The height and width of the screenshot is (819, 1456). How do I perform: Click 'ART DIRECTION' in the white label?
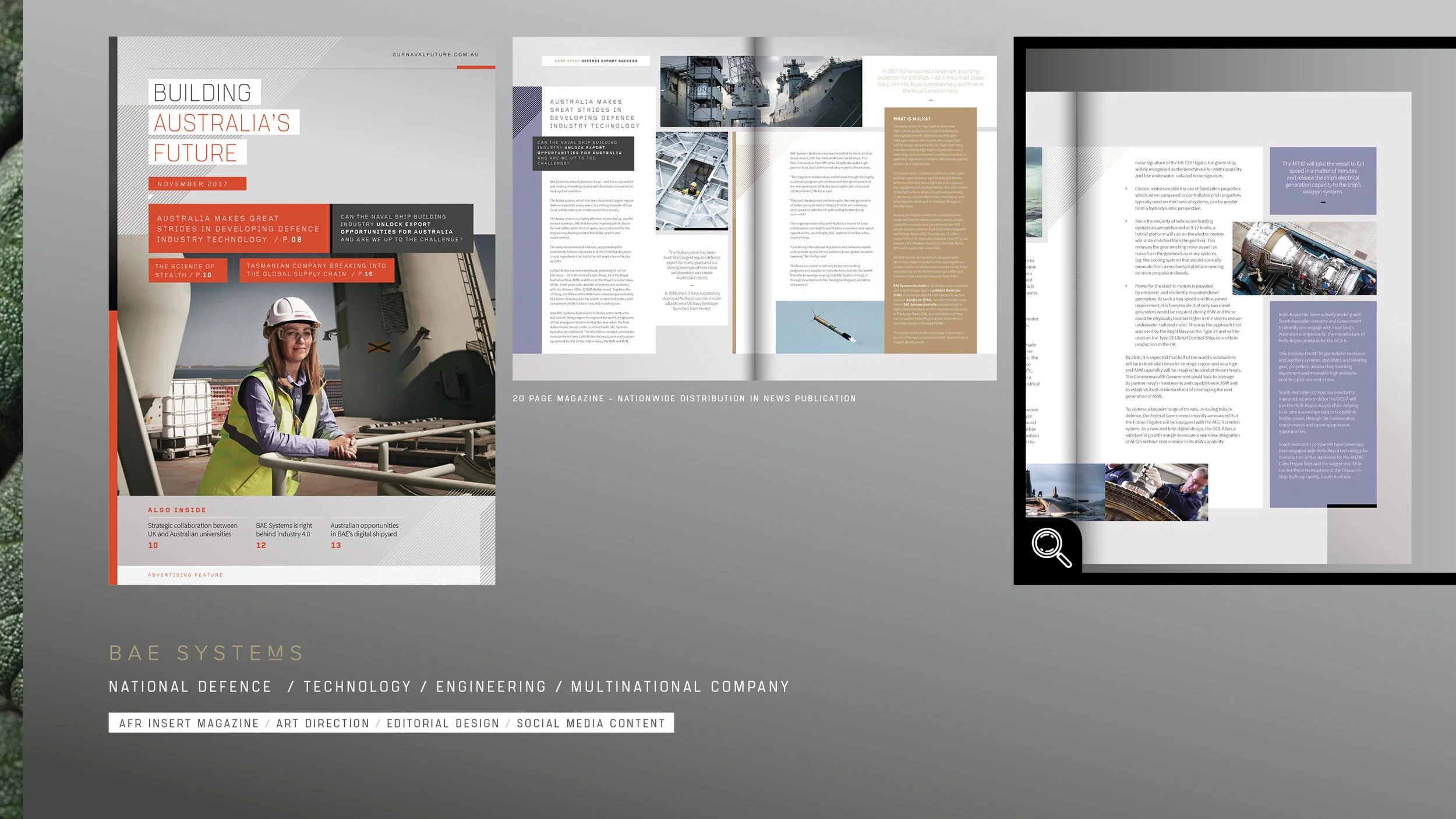pyautogui.click(x=323, y=723)
